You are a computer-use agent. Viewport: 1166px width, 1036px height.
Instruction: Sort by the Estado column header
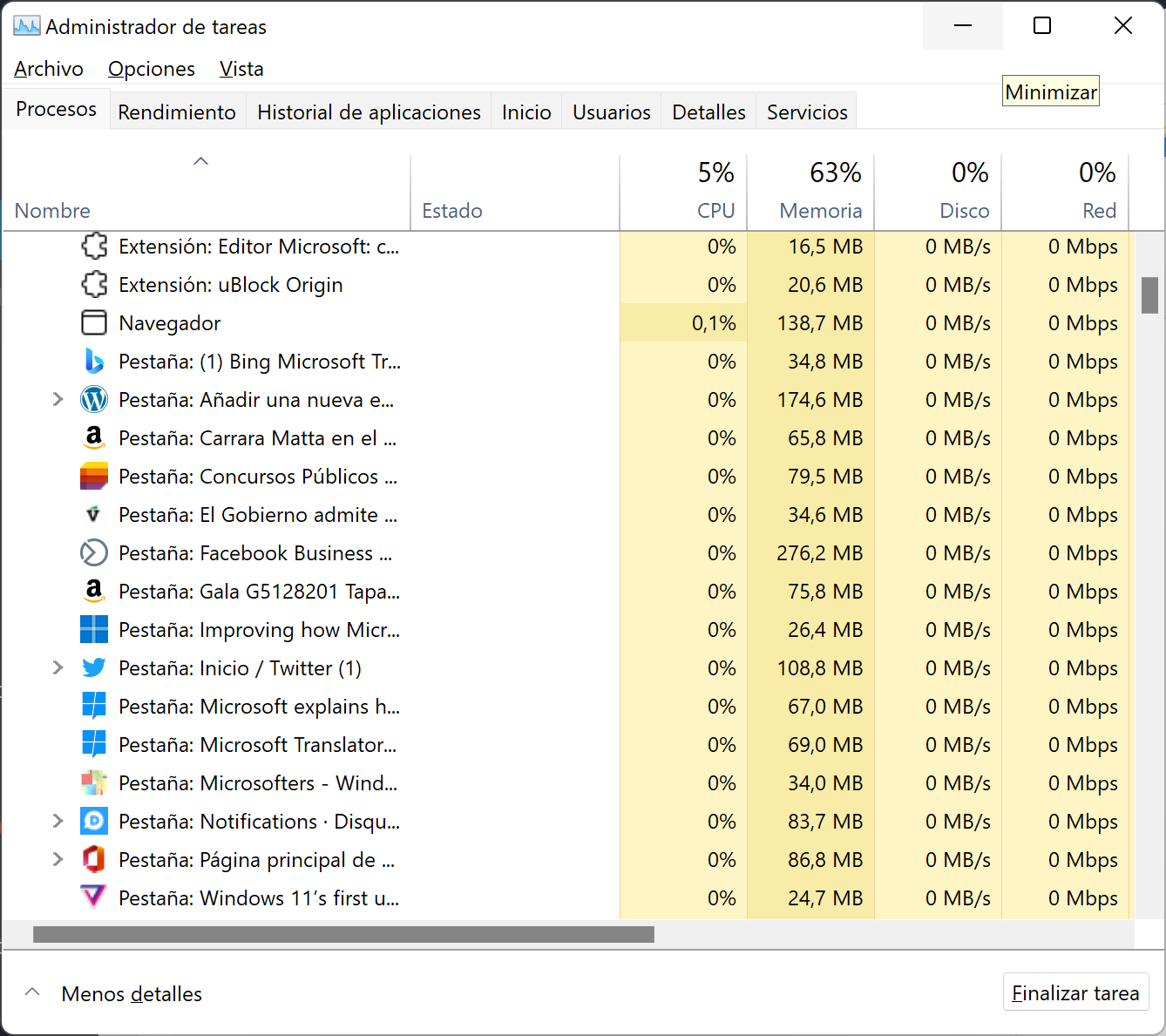(515, 193)
